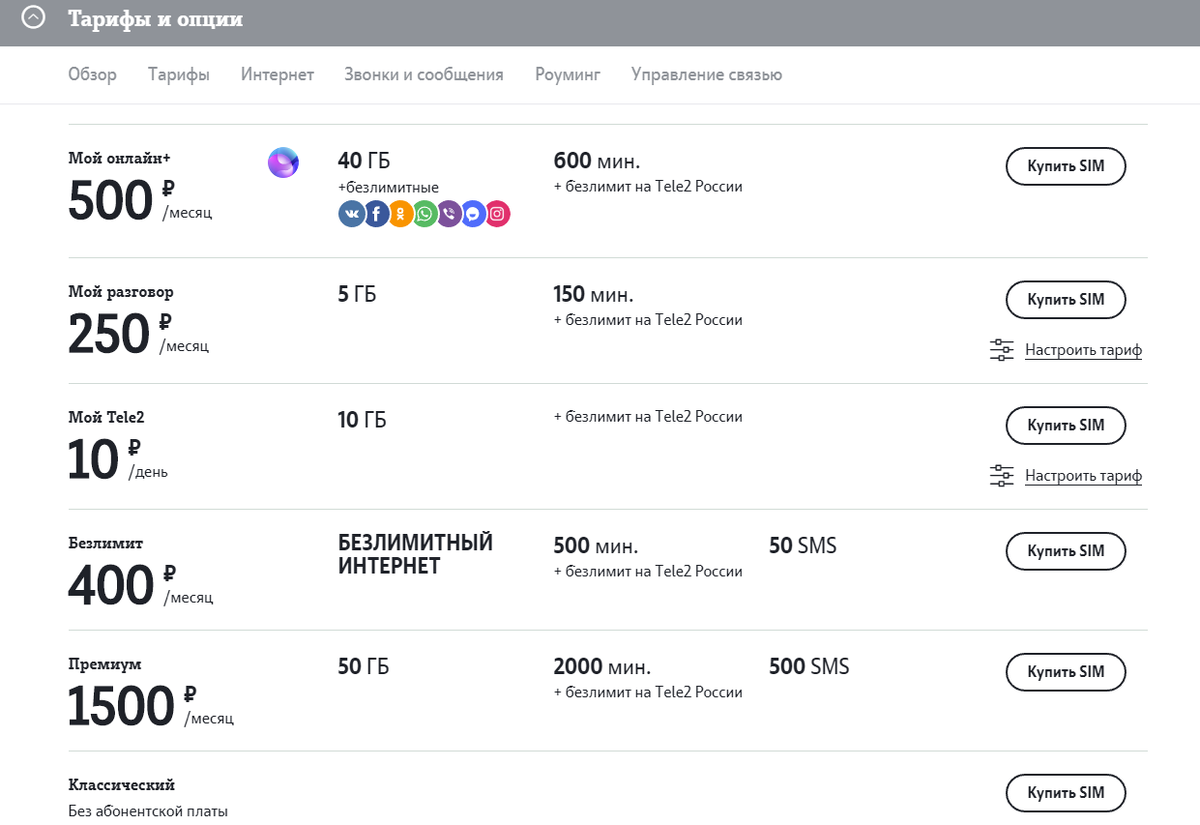Click the 2000 мин. value
The height and width of the screenshot is (825, 1200).
(x=602, y=667)
